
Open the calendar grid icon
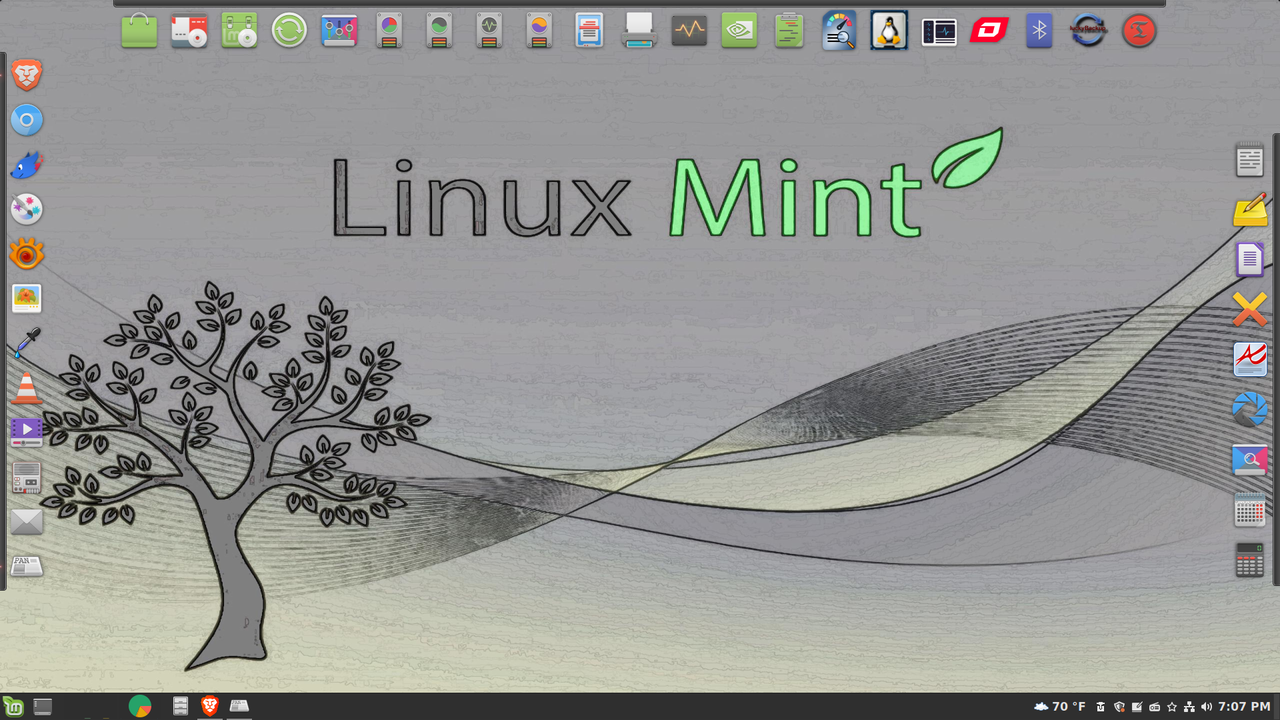1250,510
